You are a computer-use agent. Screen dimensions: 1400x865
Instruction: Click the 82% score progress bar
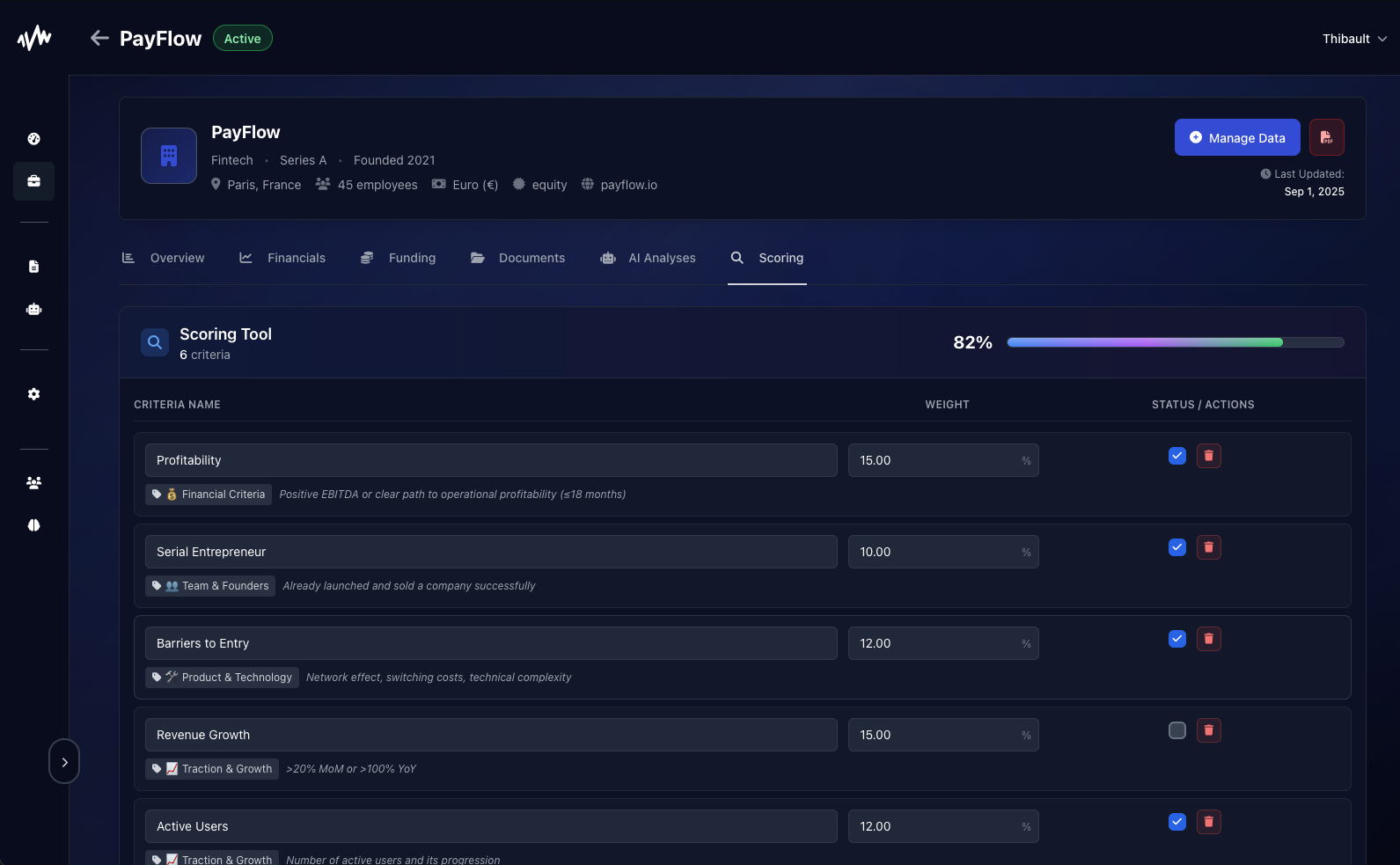[1175, 342]
